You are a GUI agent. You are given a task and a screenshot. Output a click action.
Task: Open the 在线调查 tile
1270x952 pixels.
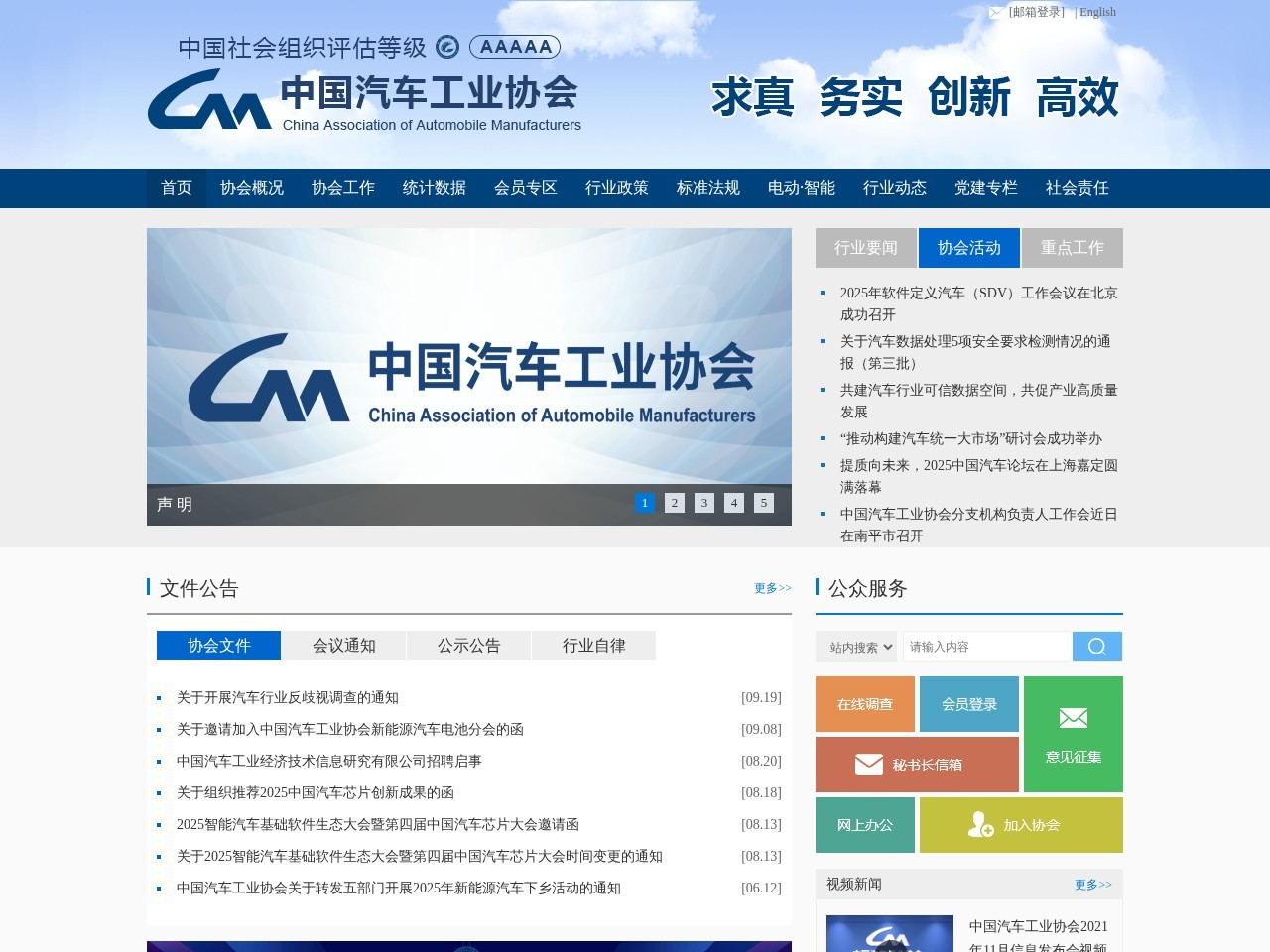[x=865, y=704]
